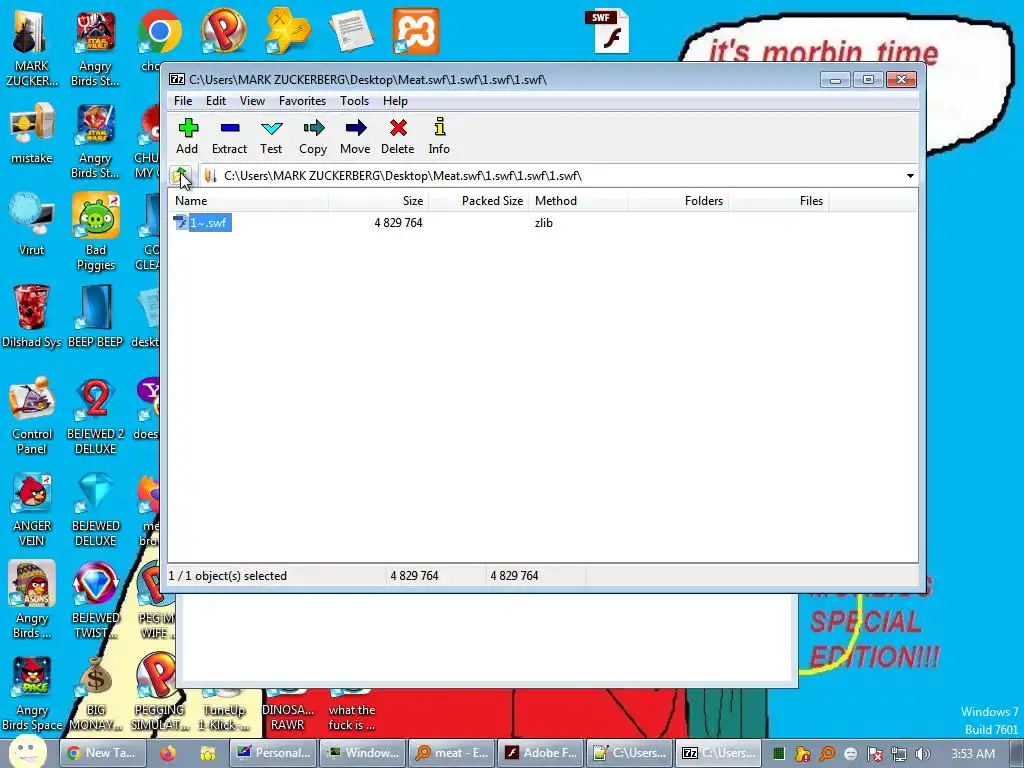
Task: Sort by the Name column header
Action: 248,200
